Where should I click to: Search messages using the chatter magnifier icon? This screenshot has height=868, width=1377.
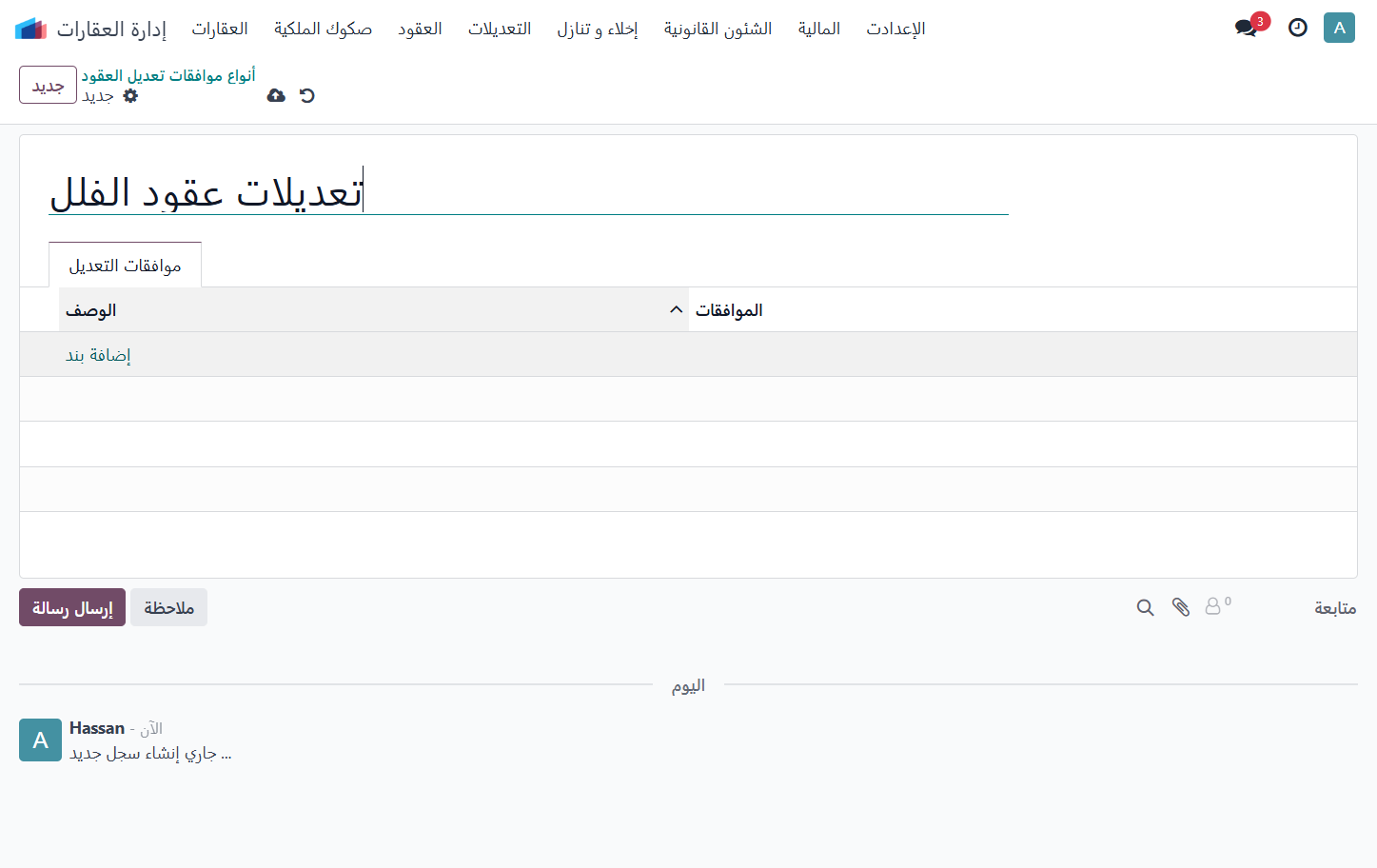point(1146,607)
